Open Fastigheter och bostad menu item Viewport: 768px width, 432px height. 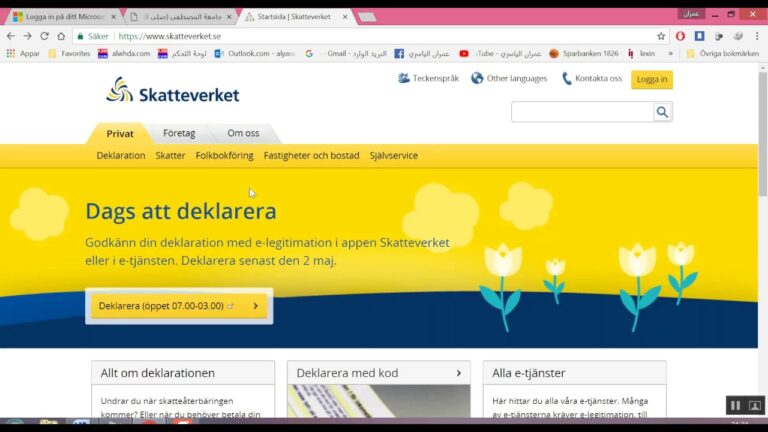[x=312, y=156]
